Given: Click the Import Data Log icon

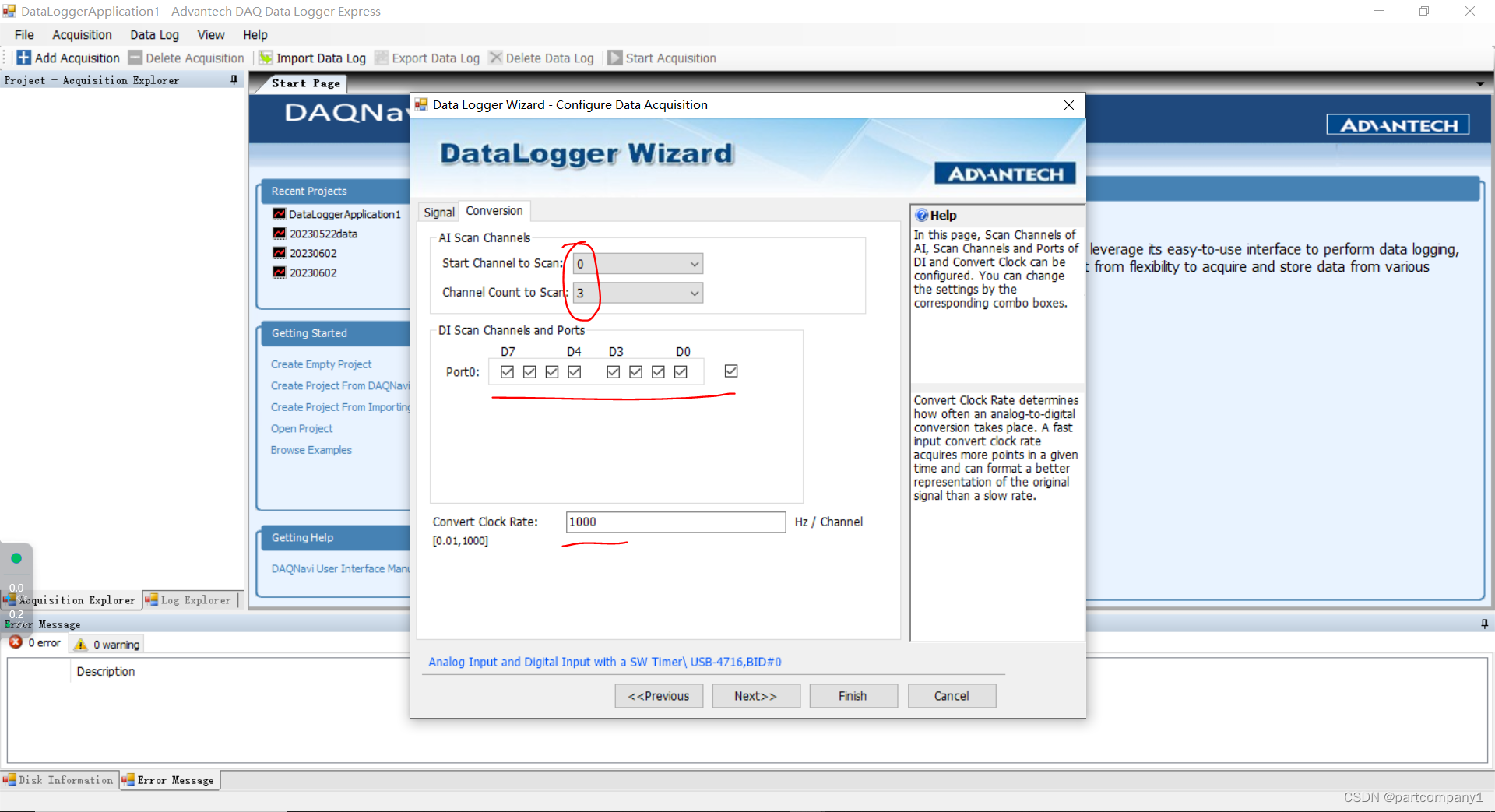Looking at the screenshot, I should (x=266, y=58).
